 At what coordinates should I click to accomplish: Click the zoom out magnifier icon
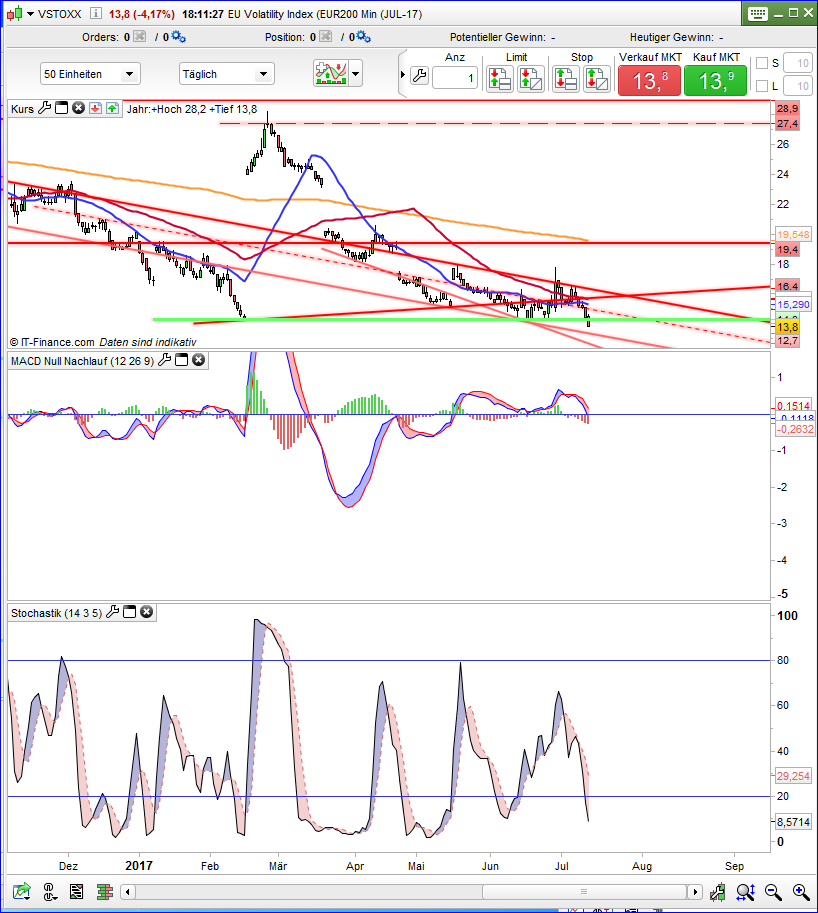[773, 891]
